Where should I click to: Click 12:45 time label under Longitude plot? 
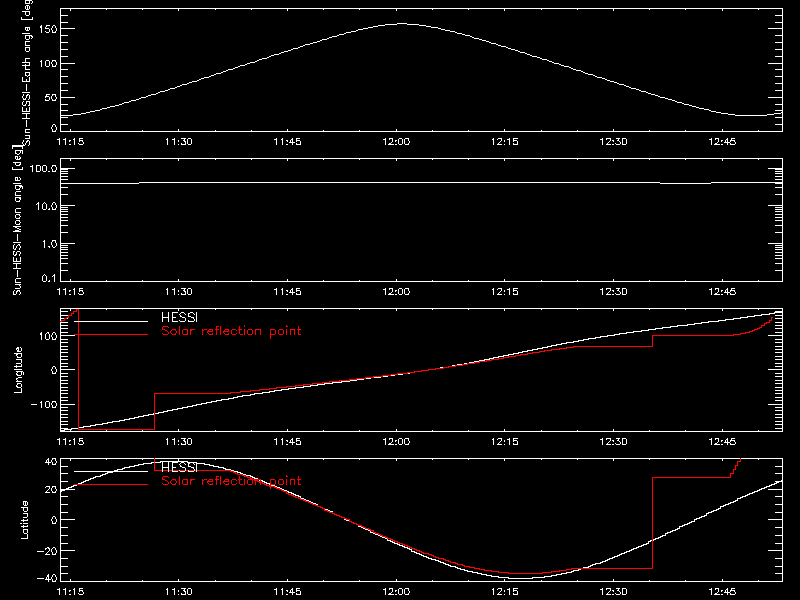pos(722,441)
